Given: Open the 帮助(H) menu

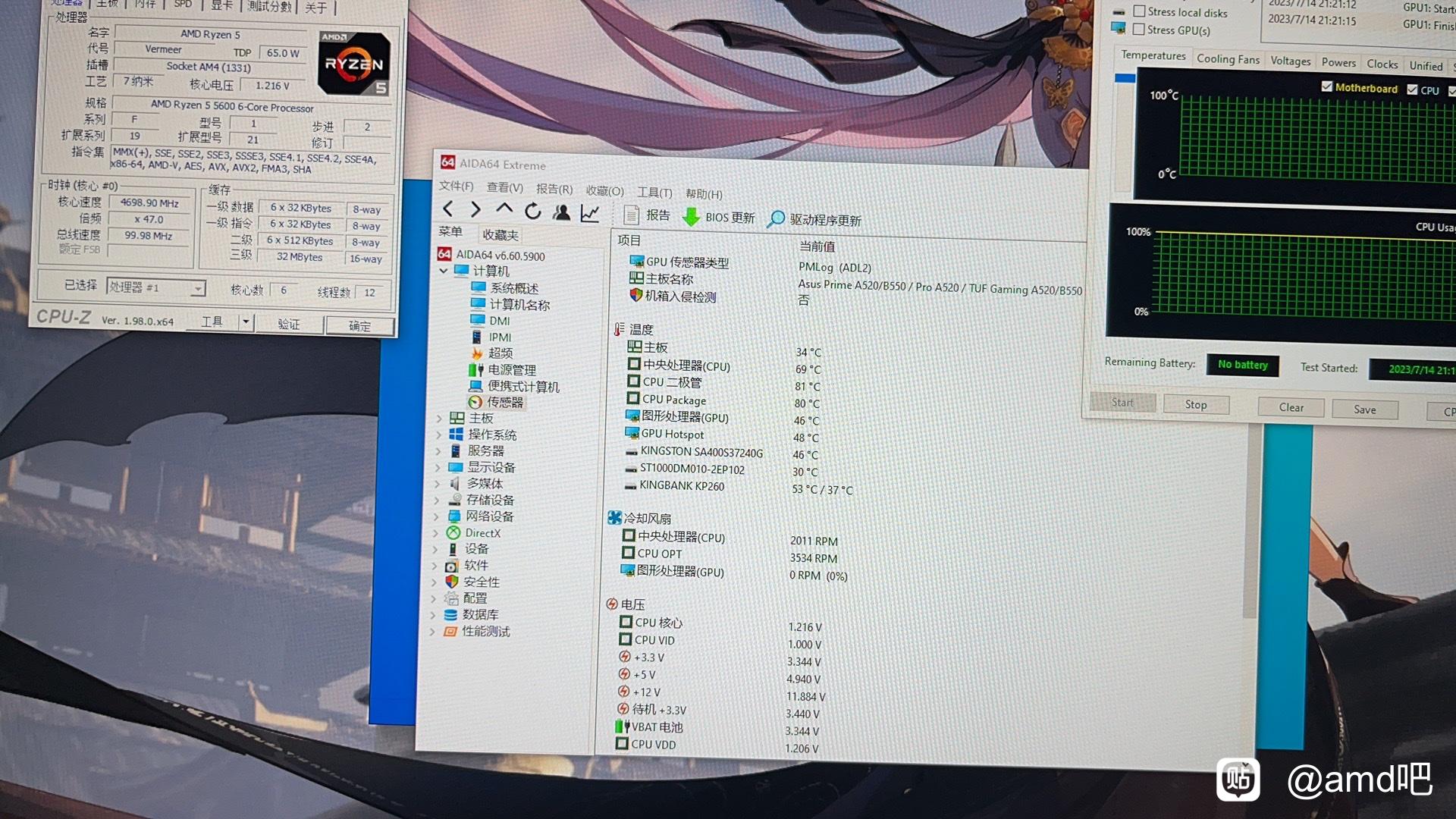Looking at the screenshot, I should [x=704, y=194].
